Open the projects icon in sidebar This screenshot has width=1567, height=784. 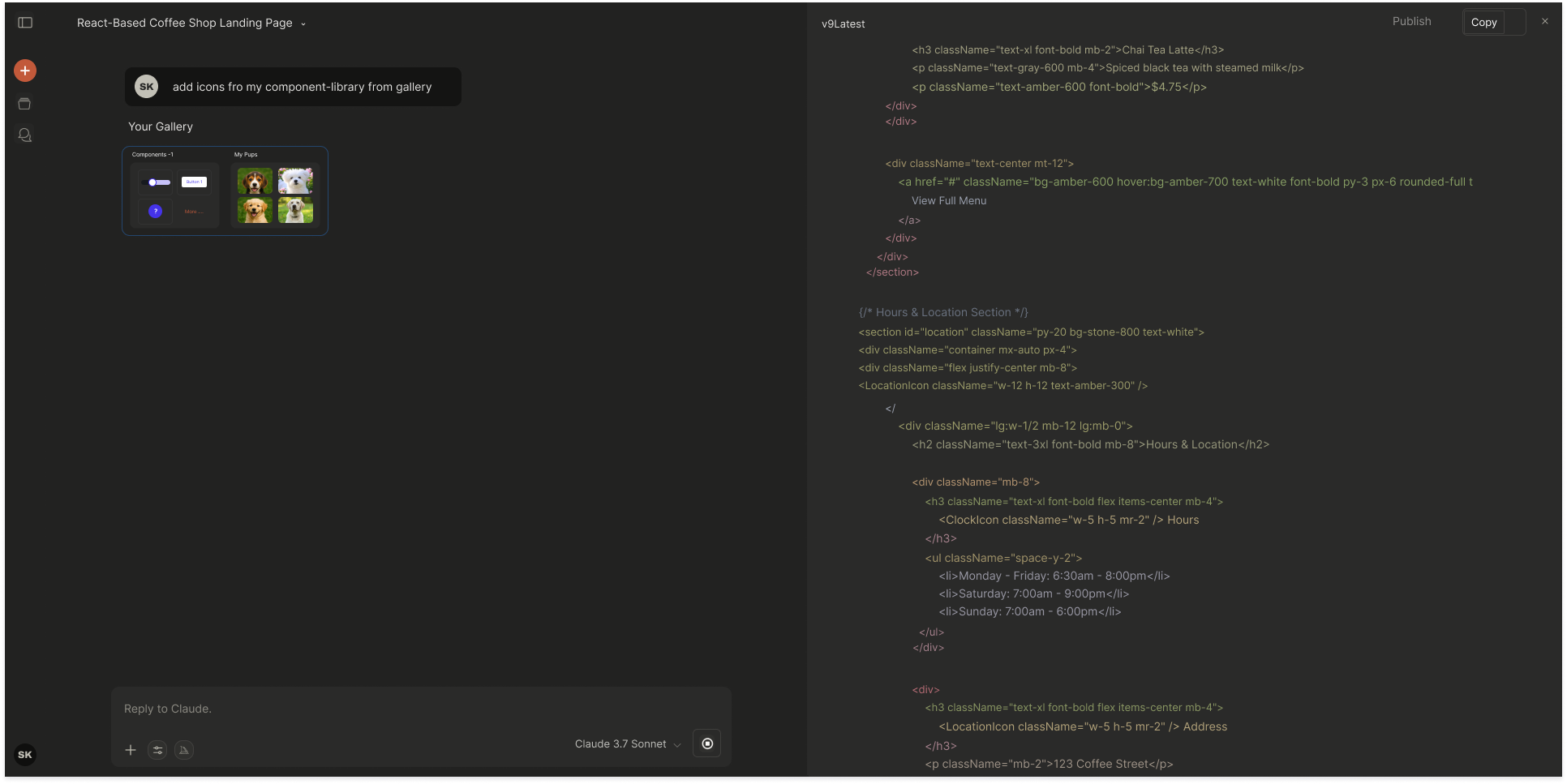click(x=25, y=104)
